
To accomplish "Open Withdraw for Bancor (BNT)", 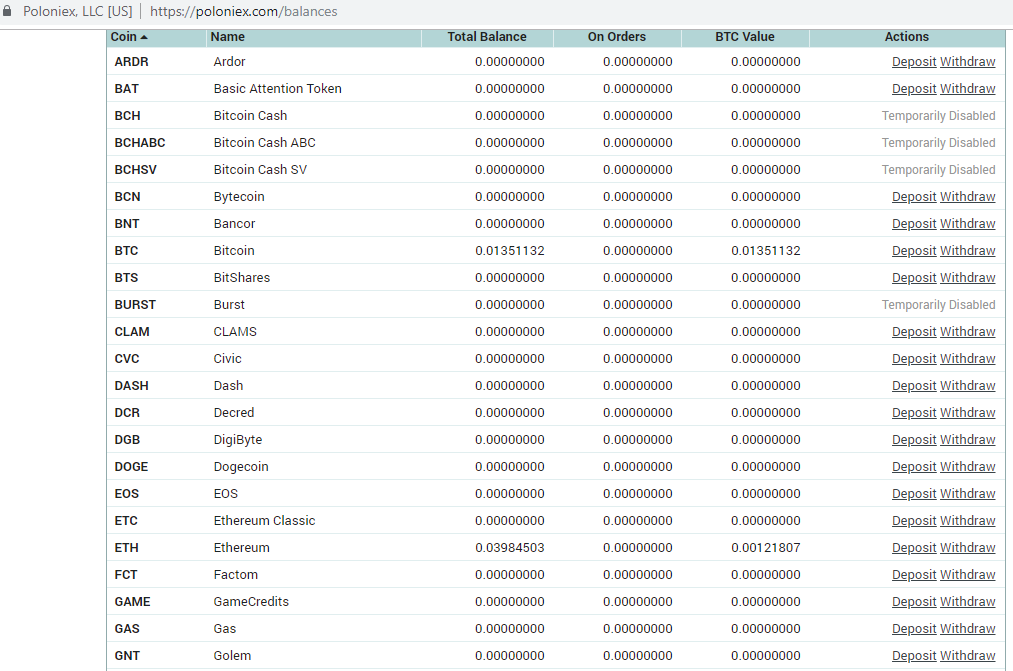I will point(967,224).
